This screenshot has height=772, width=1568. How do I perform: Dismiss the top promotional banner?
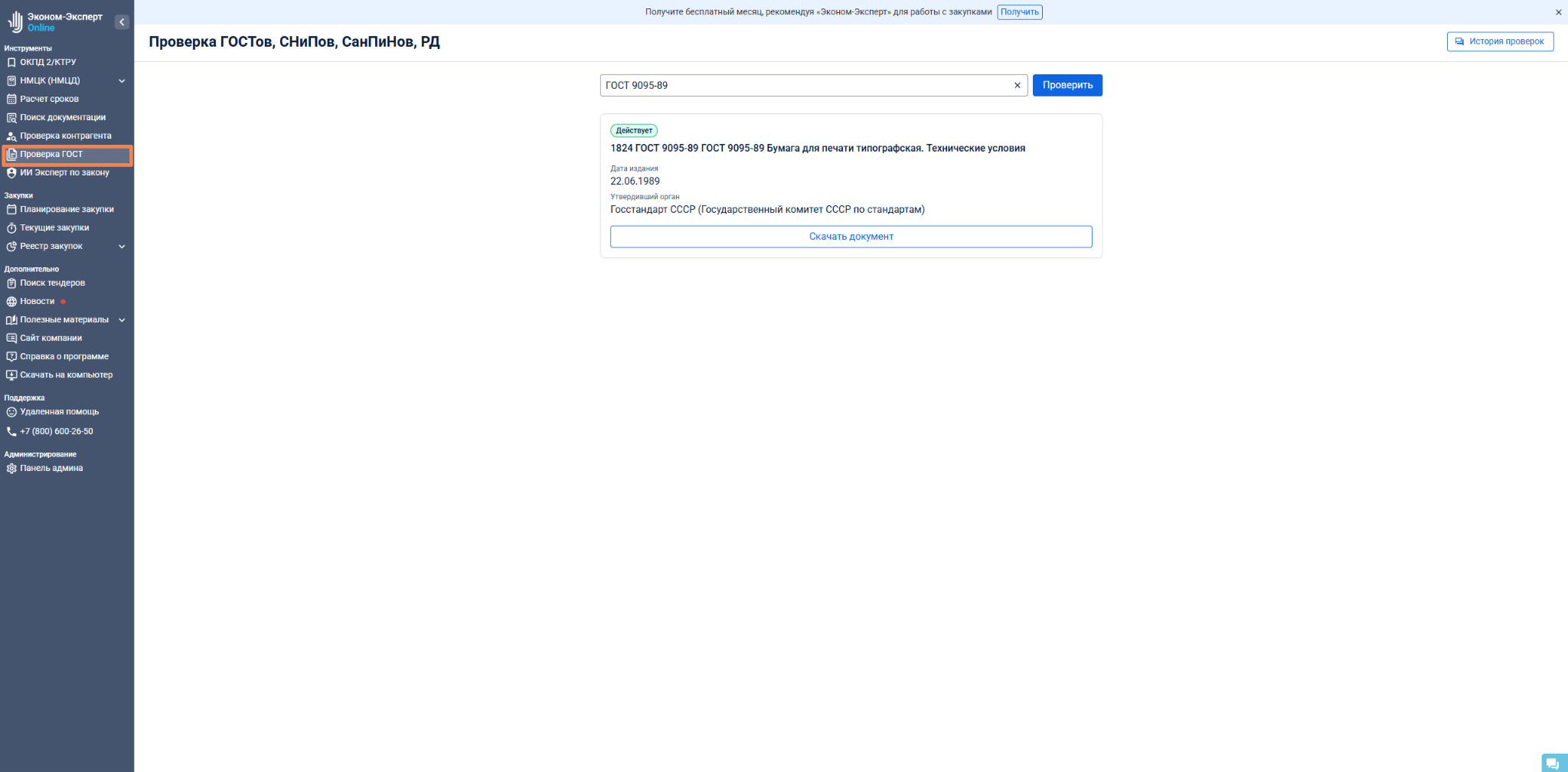[x=1558, y=12]
